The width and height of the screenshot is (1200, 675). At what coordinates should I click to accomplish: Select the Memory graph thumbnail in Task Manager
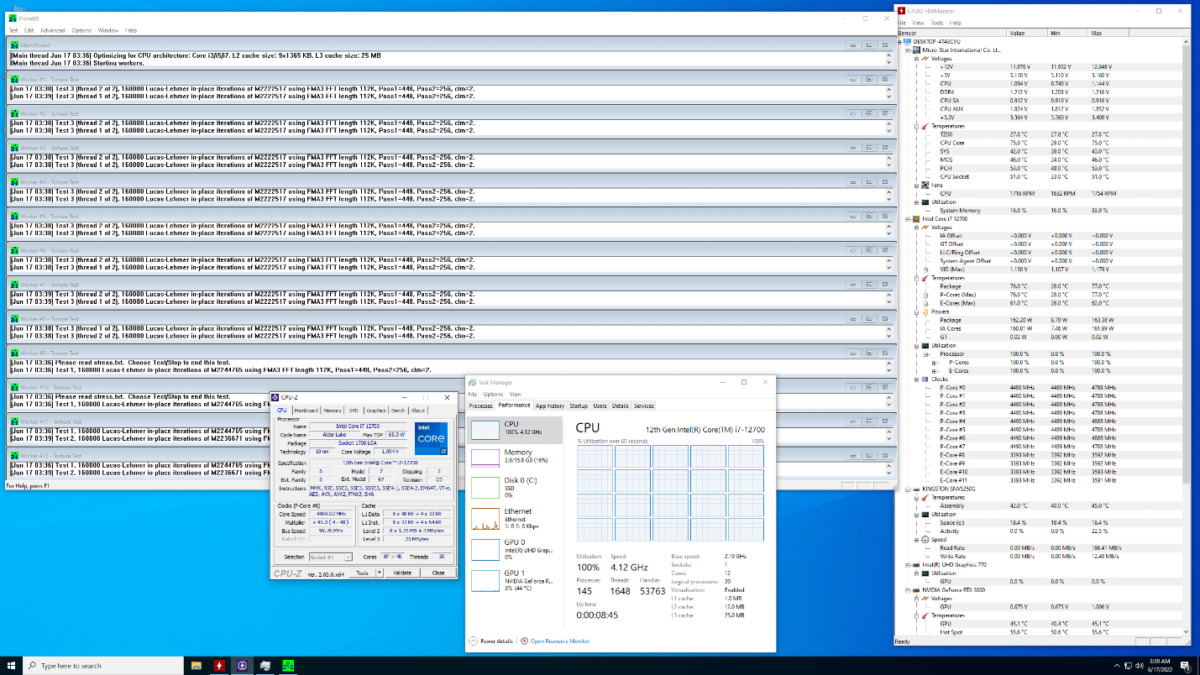click(486, 458)
